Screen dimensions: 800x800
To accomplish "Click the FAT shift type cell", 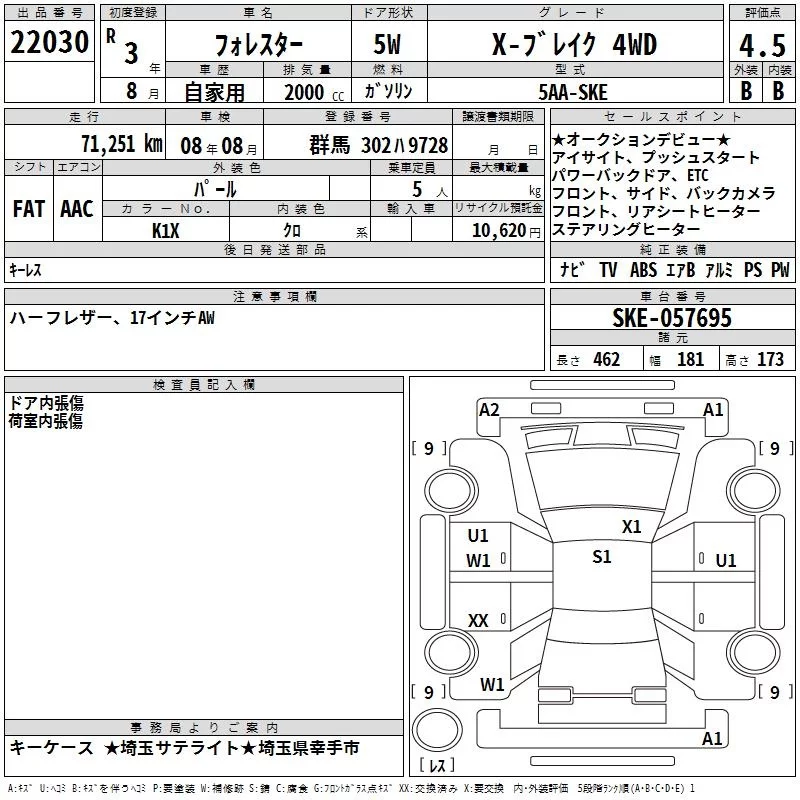I will 28,209.
